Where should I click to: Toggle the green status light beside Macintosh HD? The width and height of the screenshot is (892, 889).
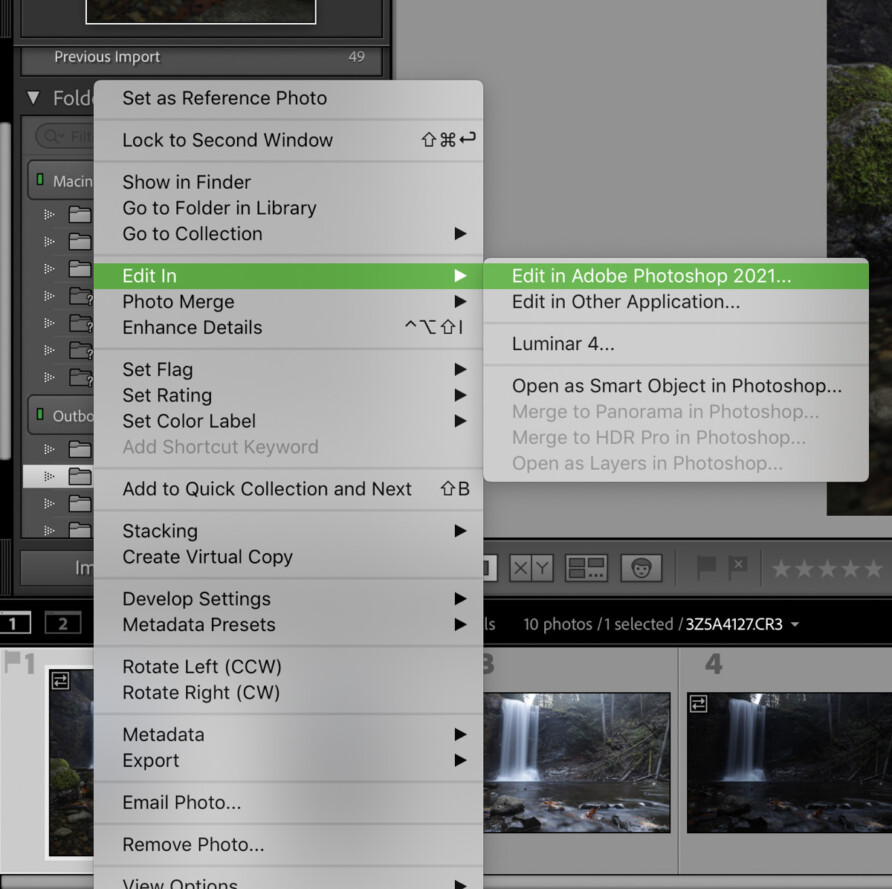pos(40,180)
